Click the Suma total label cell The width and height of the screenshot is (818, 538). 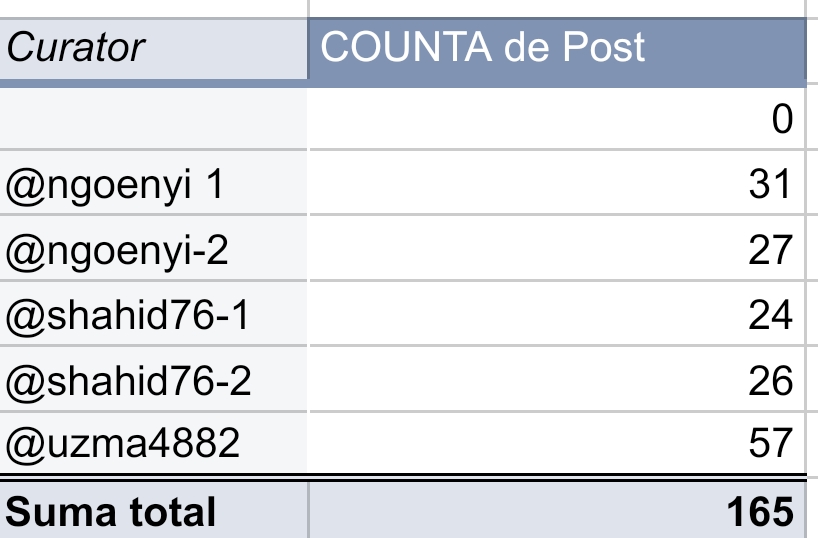(x=154, y=510)
